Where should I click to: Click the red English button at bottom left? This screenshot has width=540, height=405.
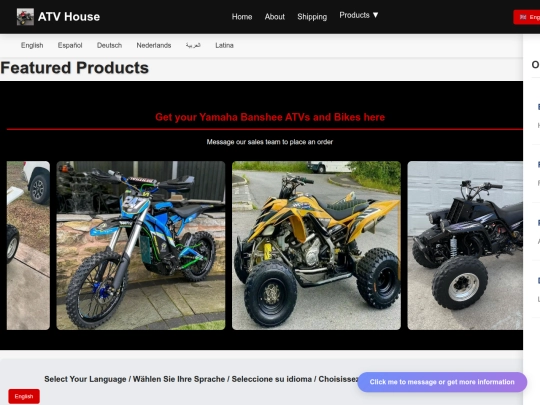[x=24, y=396]
